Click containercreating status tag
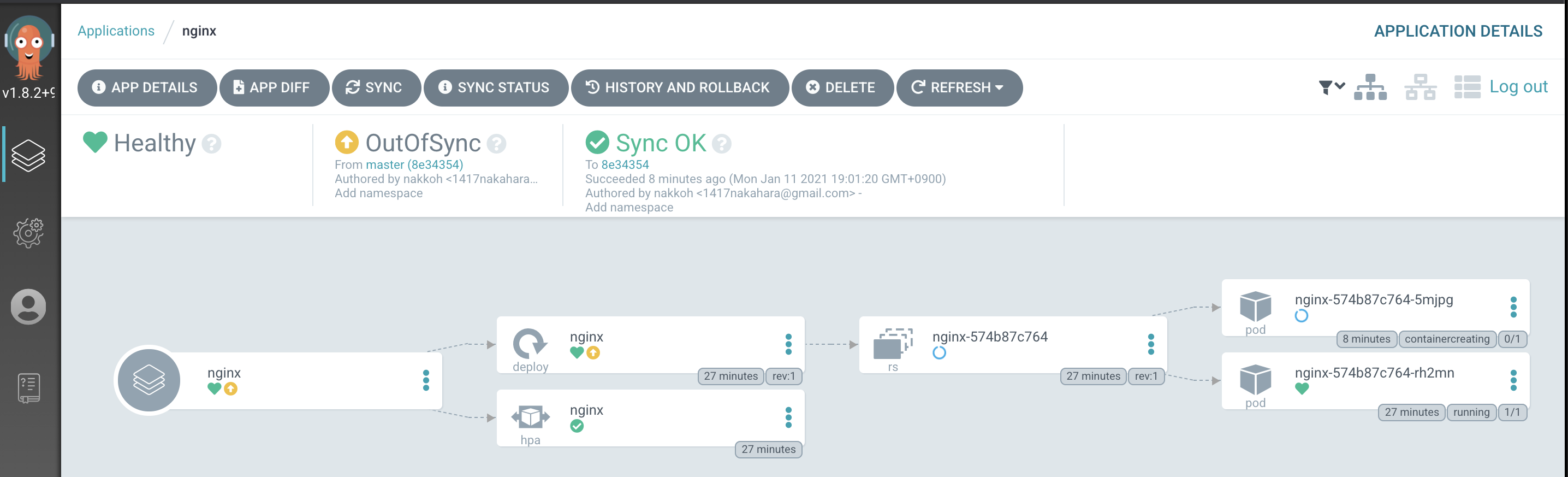 pos(1447,339)
